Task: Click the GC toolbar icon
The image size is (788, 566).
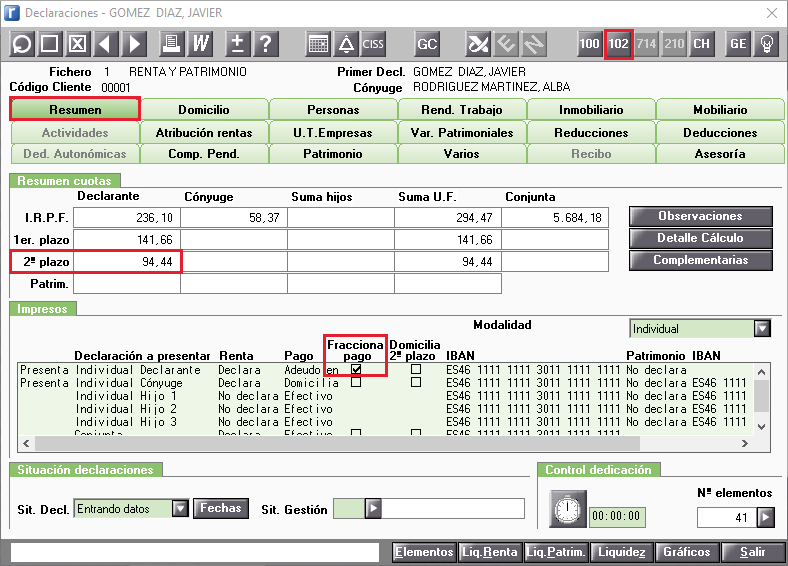Action: click(427, 44)
